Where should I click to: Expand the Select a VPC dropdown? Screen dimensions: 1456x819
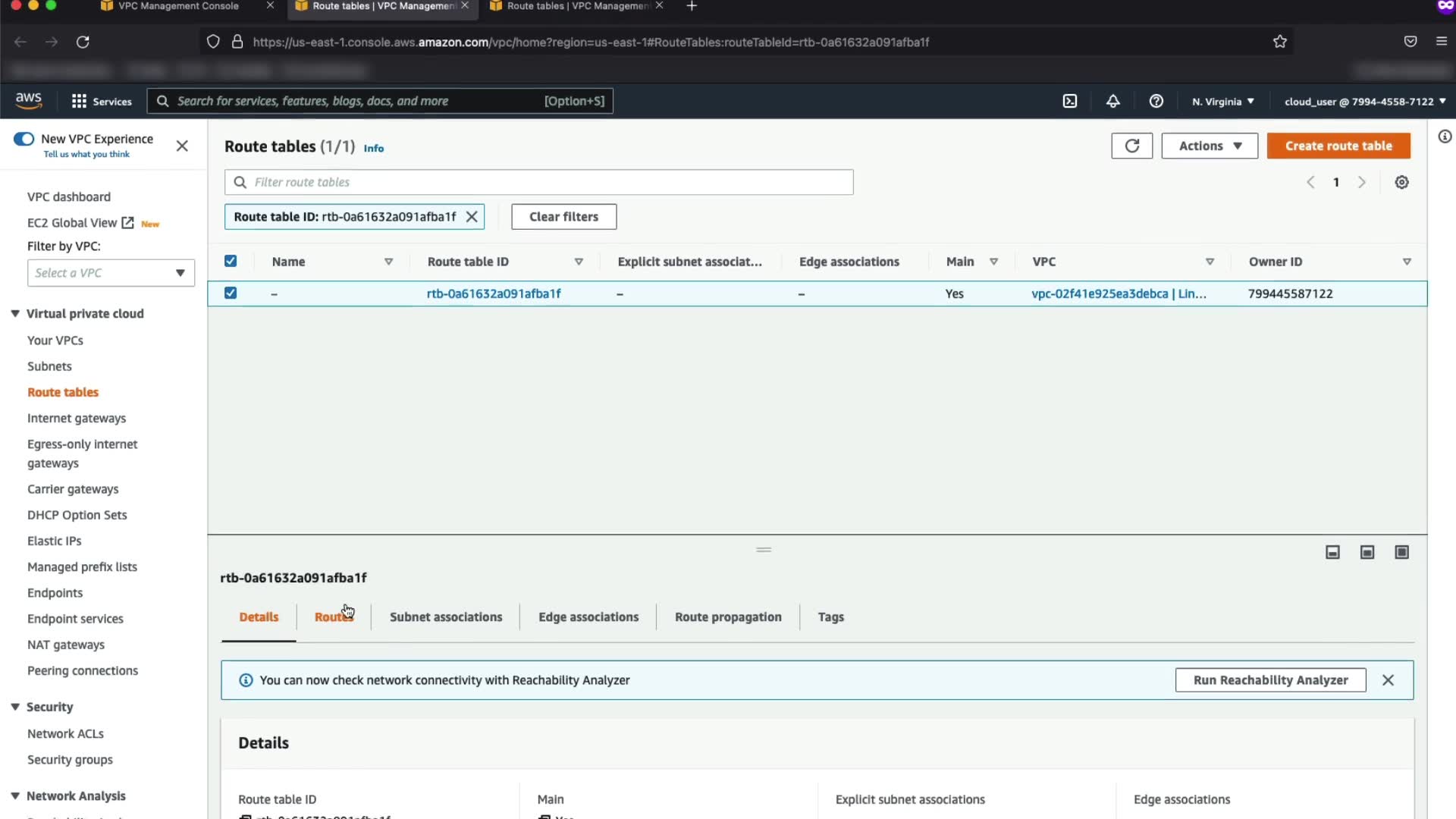click(x=111, y=273)
